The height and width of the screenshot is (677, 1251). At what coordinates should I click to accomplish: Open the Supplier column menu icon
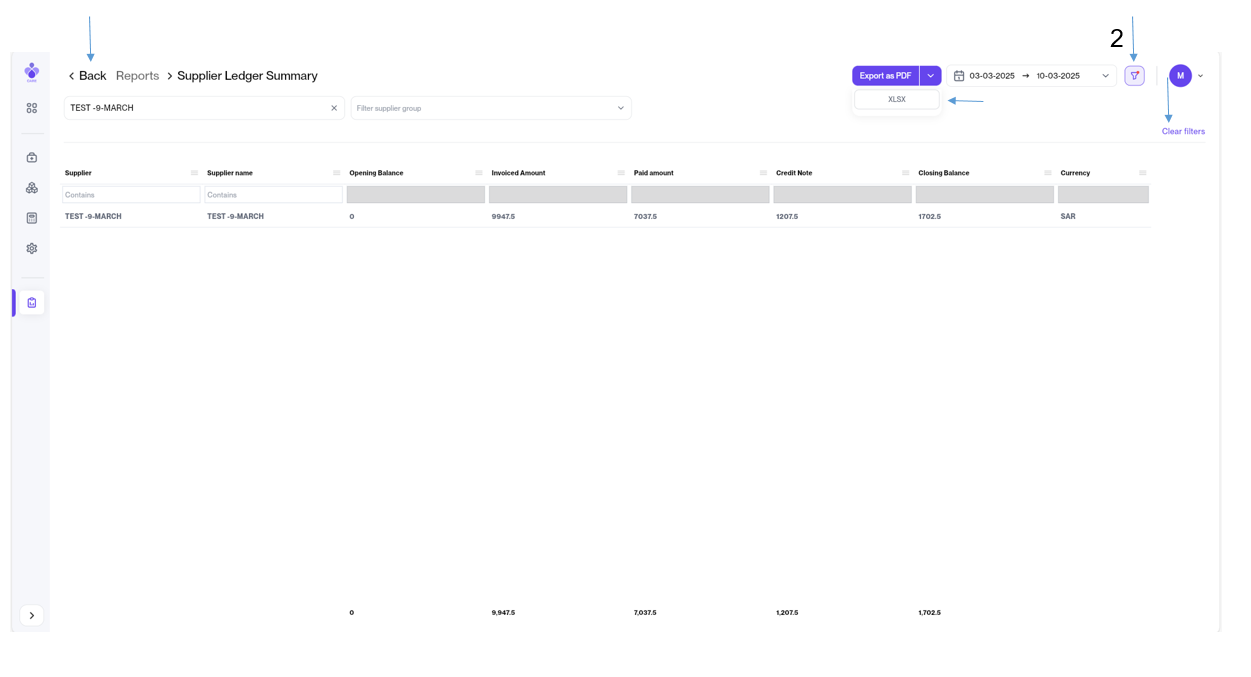(194, 173)
